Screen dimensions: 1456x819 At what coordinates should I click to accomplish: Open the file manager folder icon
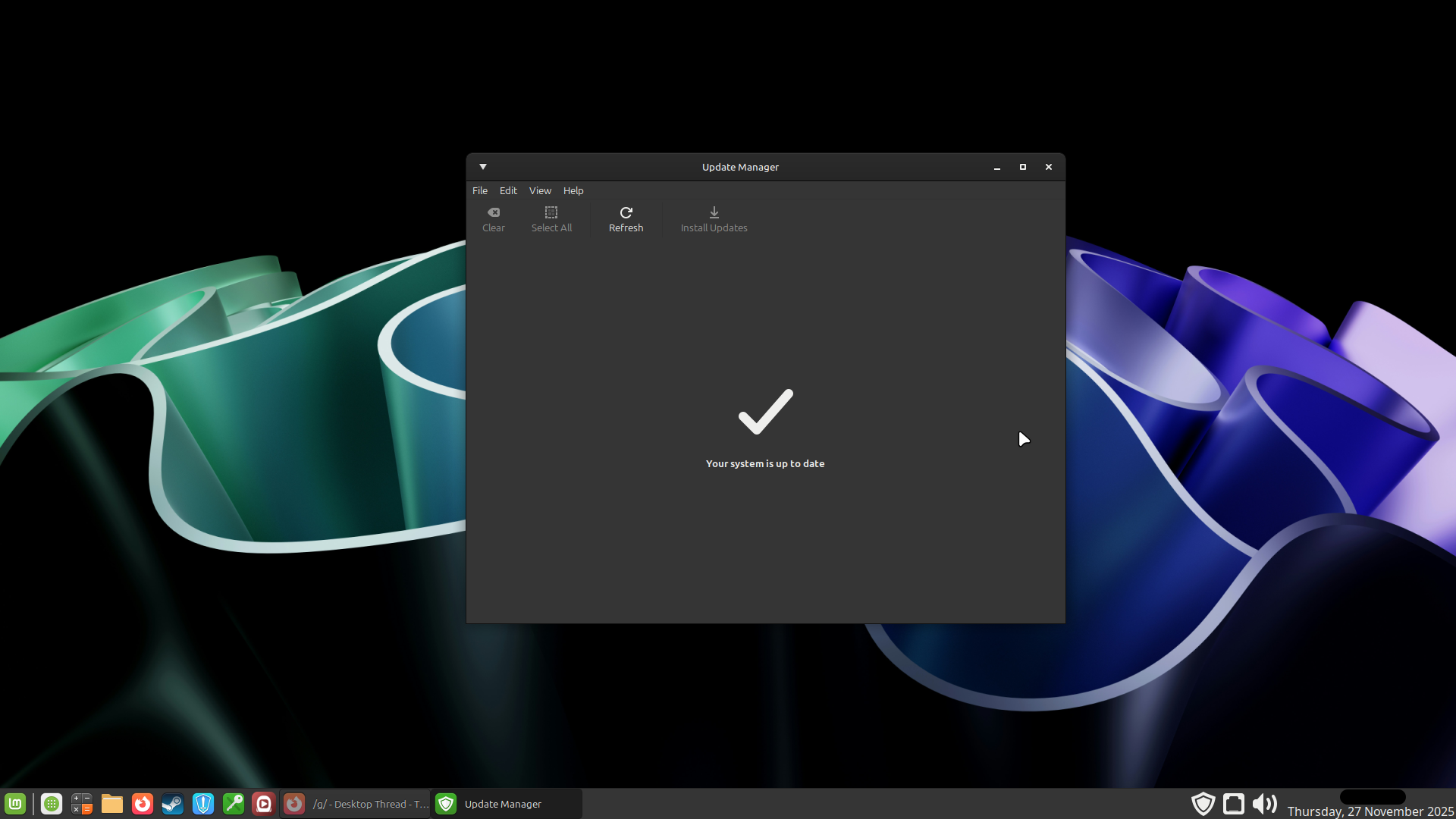point(112,804)
